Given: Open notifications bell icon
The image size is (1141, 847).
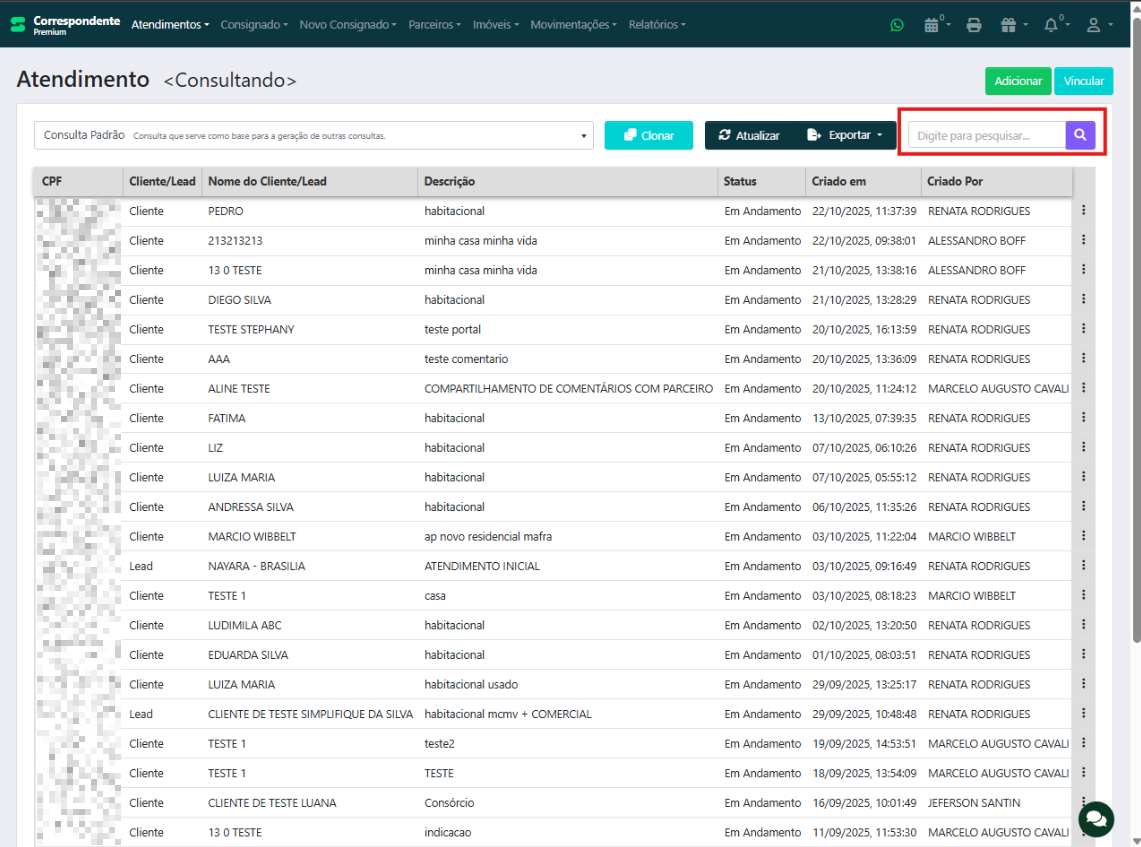Looking at the screenshot, I should [x=1051, y=25].
